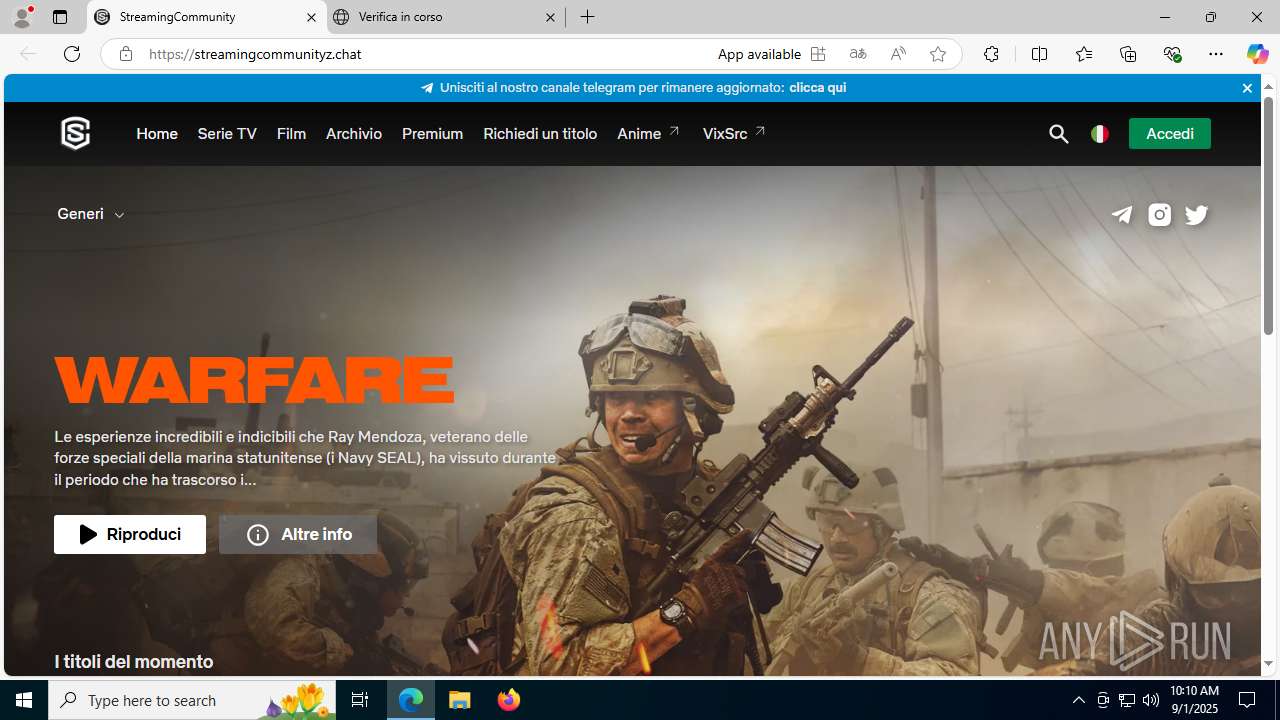Click the Italian flag language icon
Screen dimensions: 1280x720
click(1099, 134)
